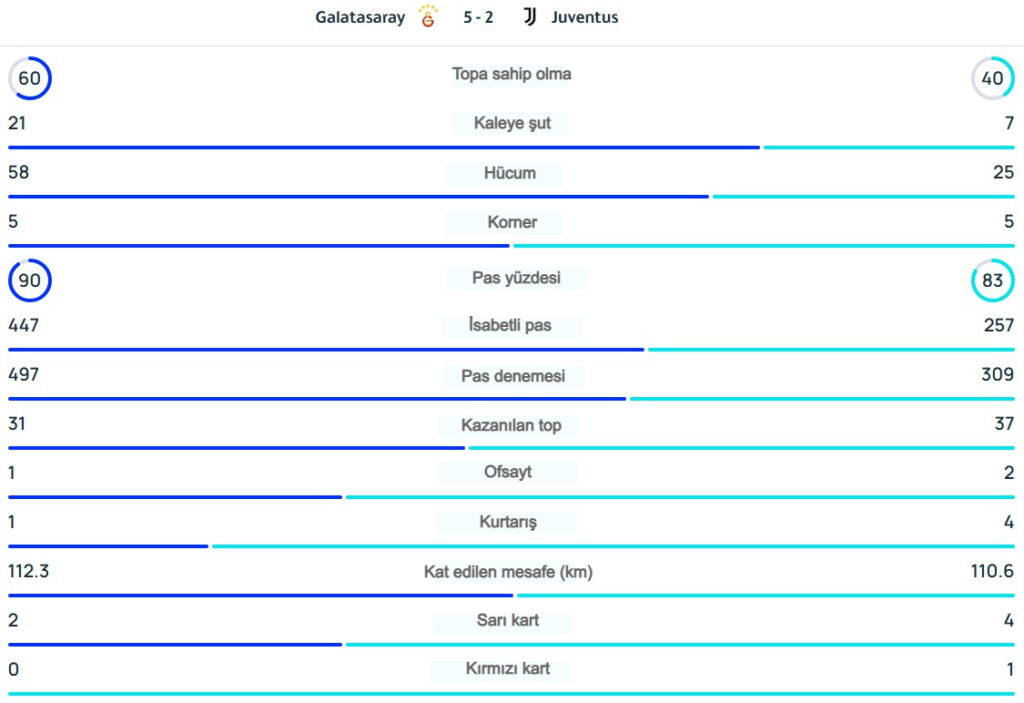Click the Korner stat label

click(x=511, y=222)
